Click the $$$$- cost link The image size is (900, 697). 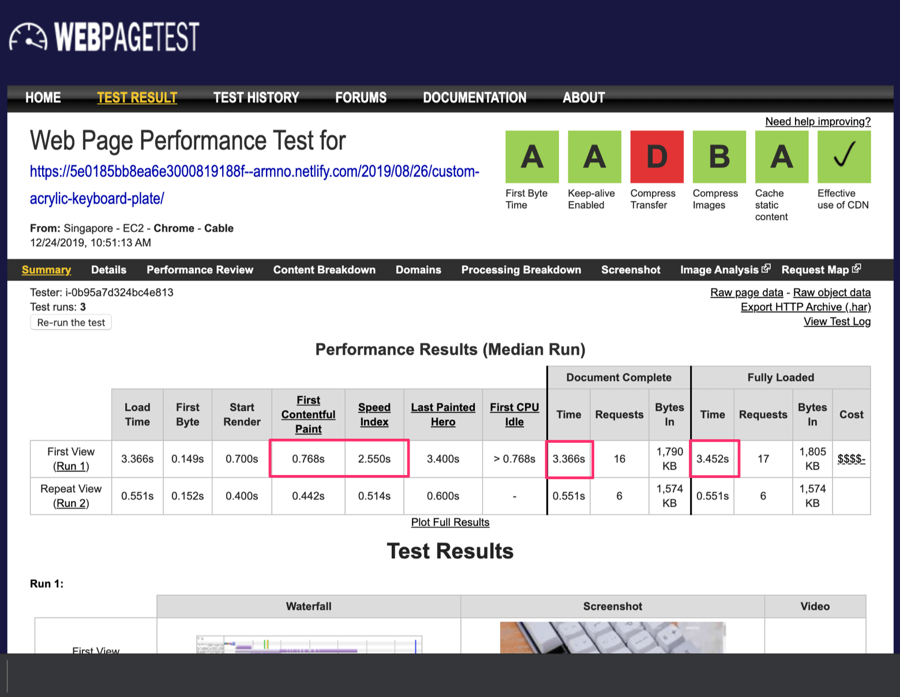(851, 459)
